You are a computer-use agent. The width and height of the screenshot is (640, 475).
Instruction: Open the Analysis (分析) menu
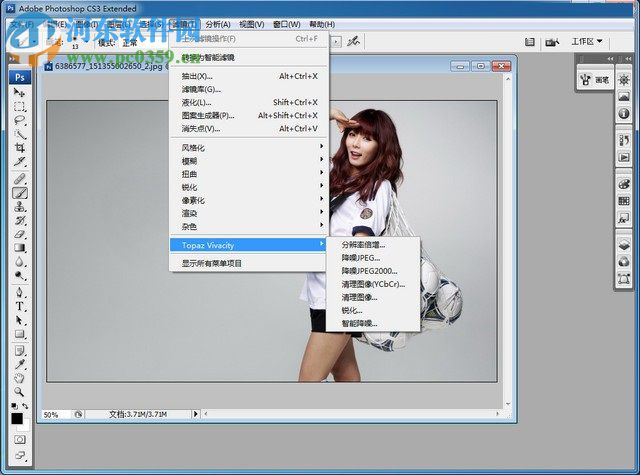218,24
